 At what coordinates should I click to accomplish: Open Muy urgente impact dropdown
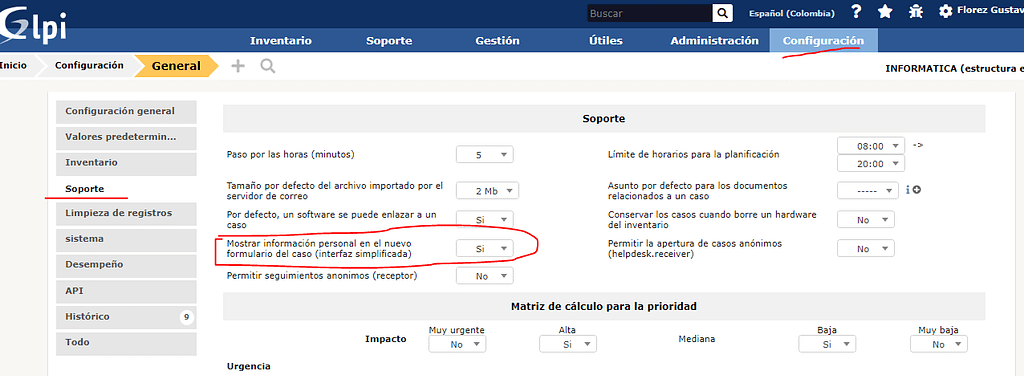click(x=457, y=344)
